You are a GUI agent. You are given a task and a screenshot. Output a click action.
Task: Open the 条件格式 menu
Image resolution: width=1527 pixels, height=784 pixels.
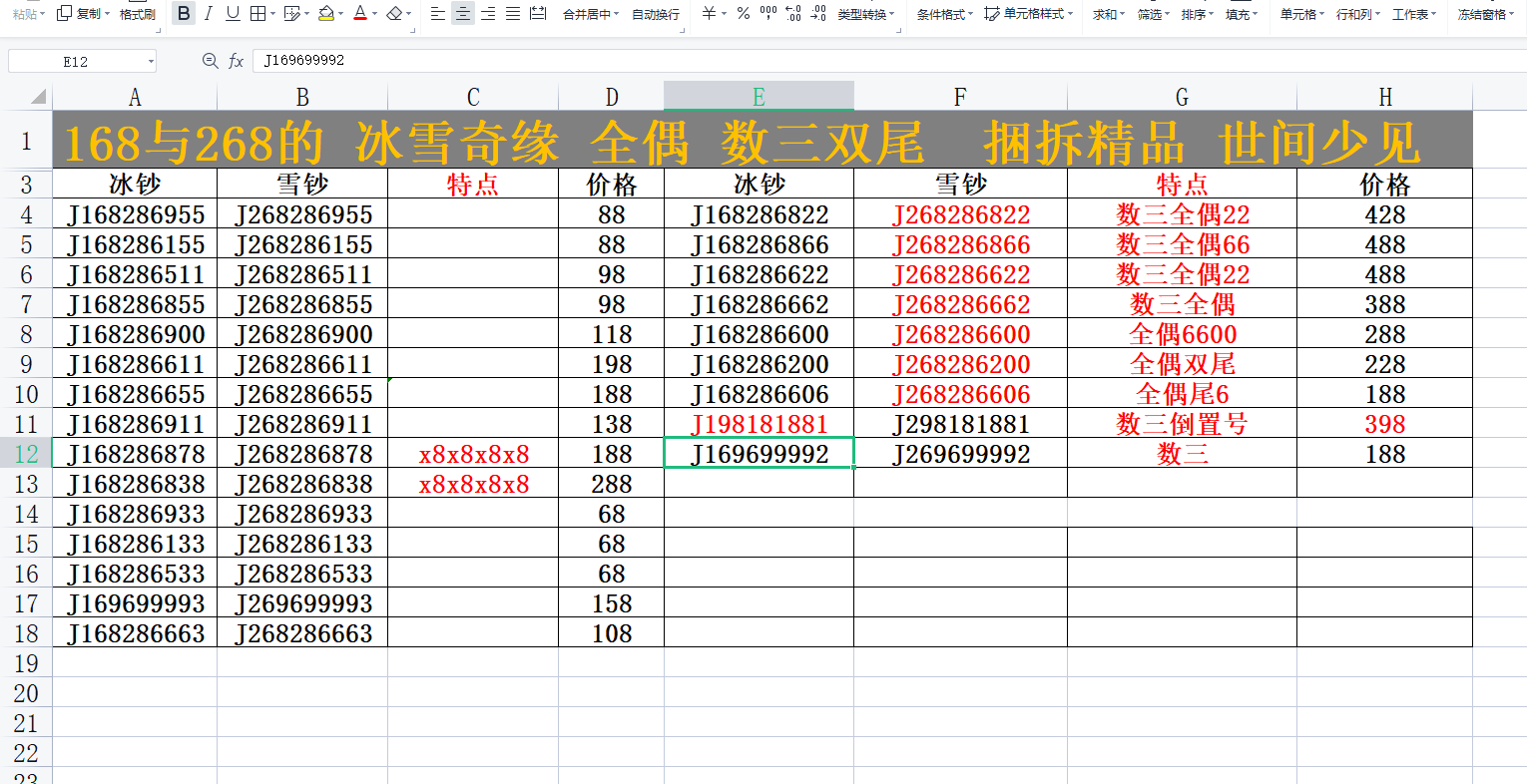point(943,14)
